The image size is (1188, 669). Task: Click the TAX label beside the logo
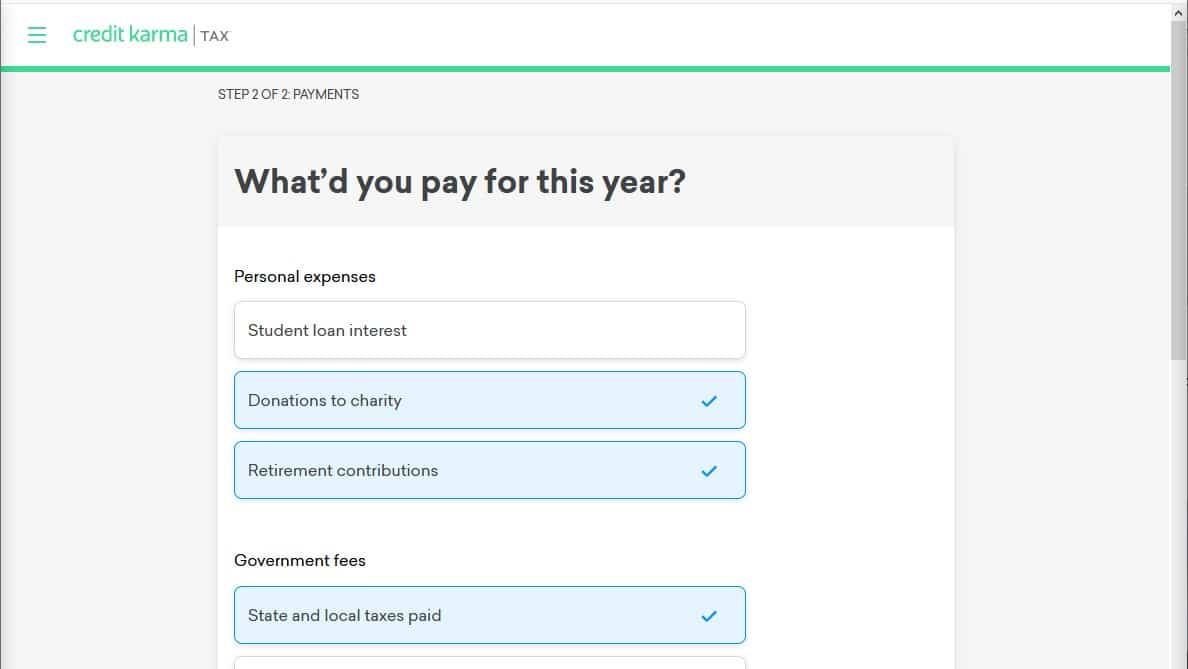215,36
